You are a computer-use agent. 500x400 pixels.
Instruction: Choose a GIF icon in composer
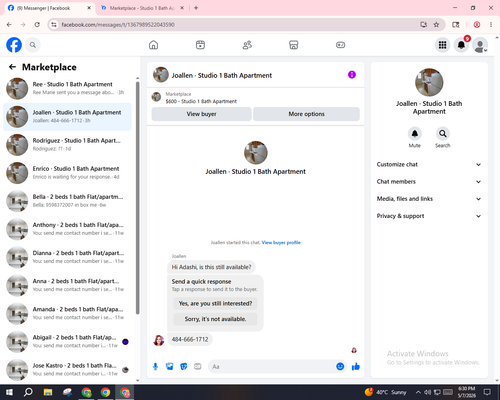(198, 367)
